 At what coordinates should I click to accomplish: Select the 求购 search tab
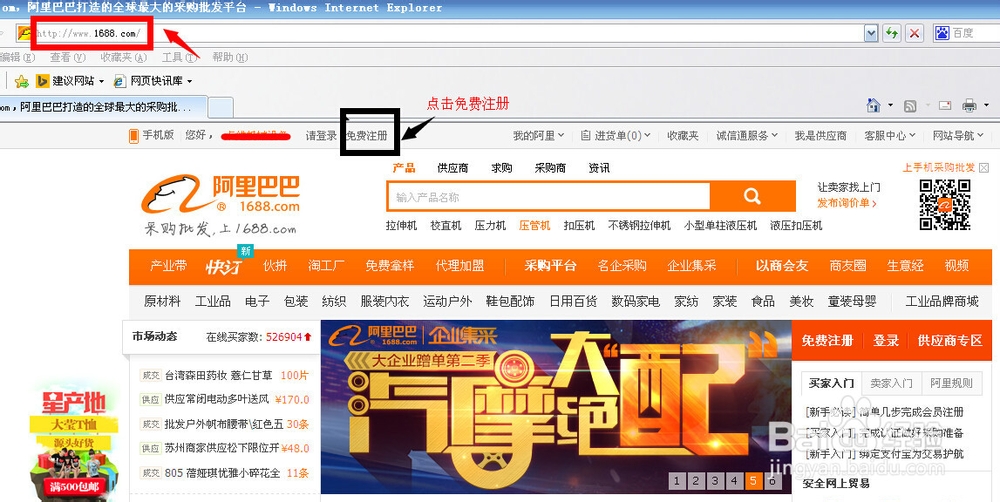pyautogui.click(x=501, y=168)
